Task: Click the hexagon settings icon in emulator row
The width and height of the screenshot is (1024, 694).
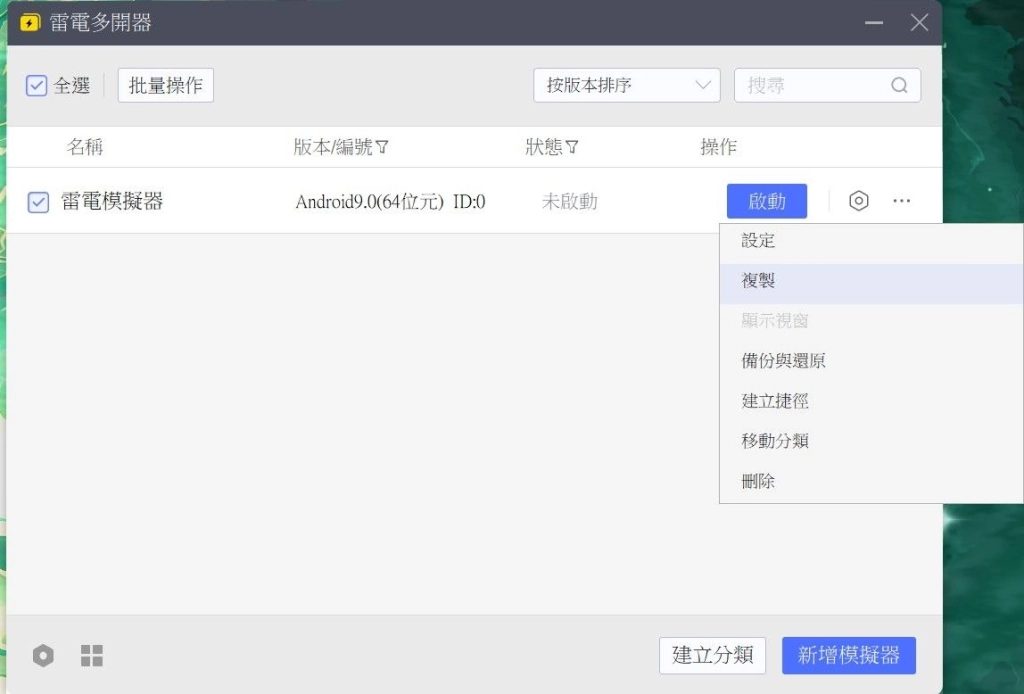Action: coord(858,201)
